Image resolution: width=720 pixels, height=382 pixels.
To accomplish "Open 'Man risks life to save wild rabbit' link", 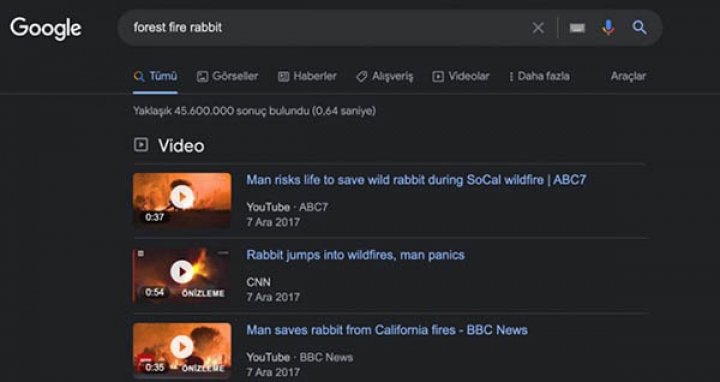I will point(416,180).
